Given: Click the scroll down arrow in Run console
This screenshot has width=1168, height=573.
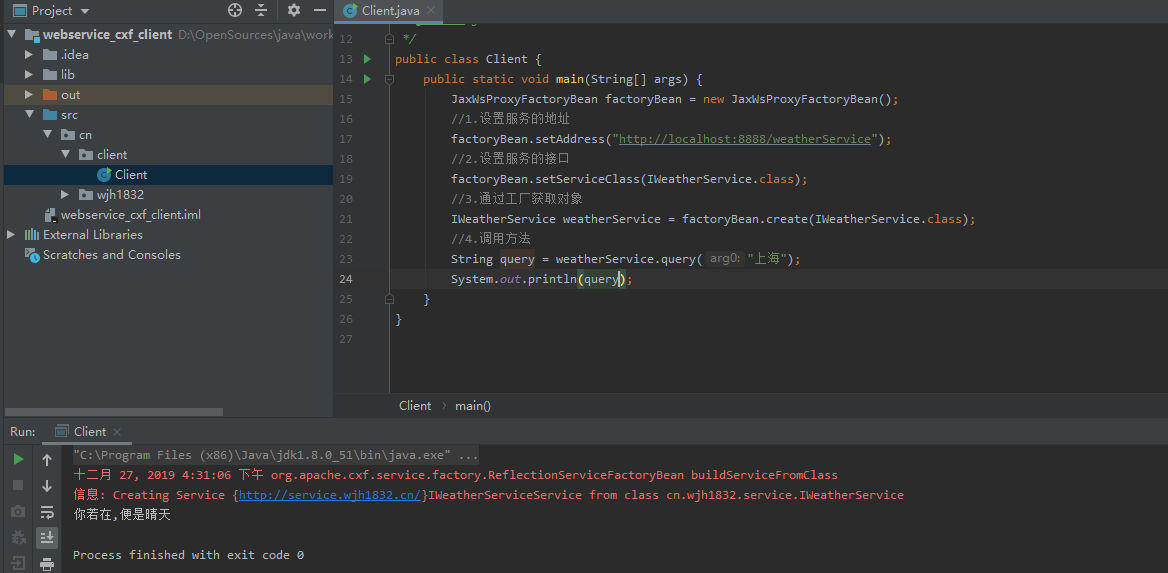Looking at the screenshot, I should 47,486.
